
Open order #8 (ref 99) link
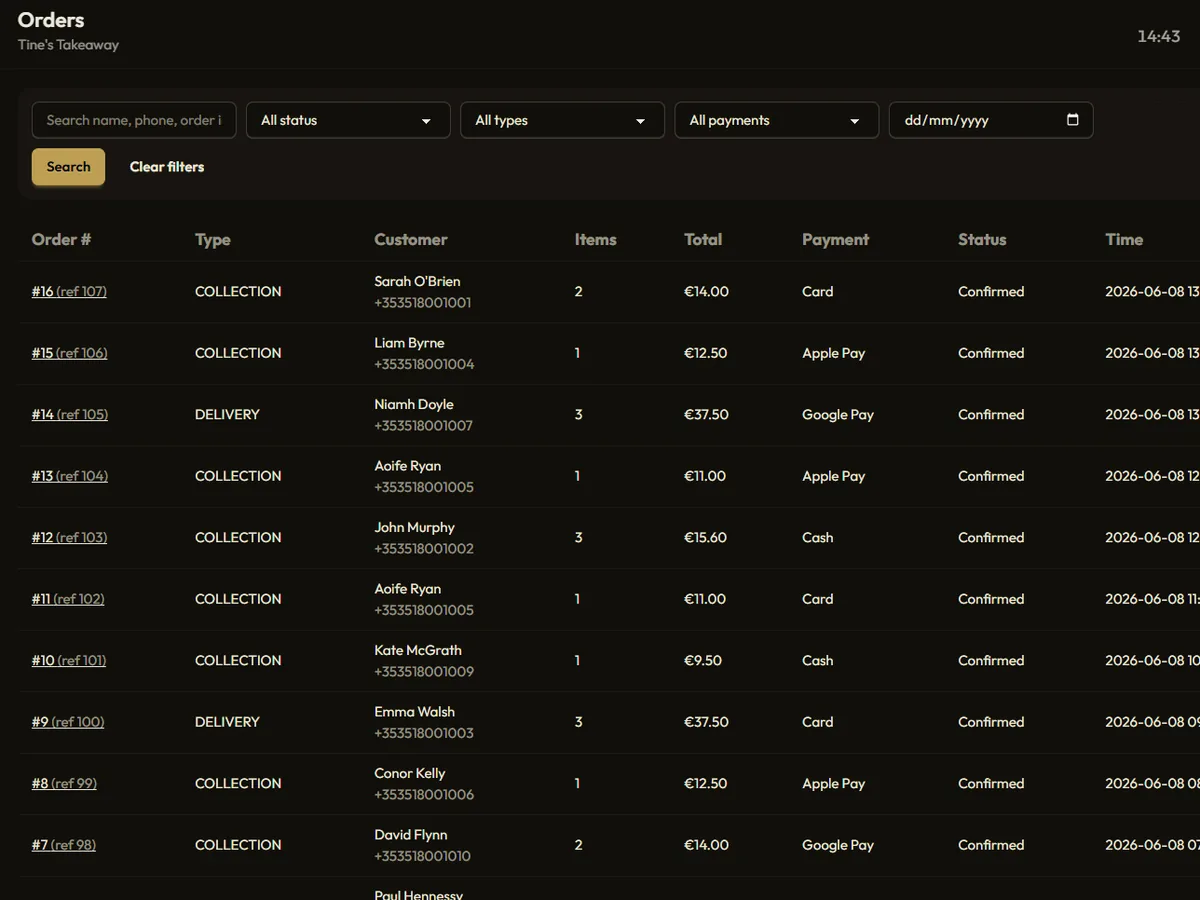click(64, 784)
